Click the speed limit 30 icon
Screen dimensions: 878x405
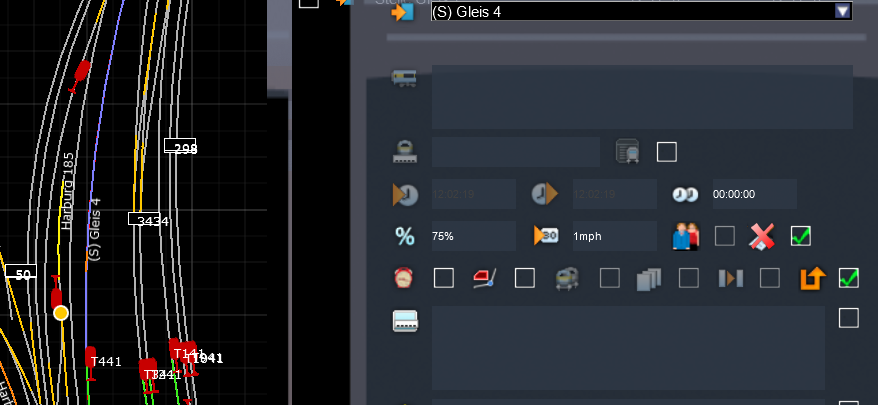[x=546, y=236]
